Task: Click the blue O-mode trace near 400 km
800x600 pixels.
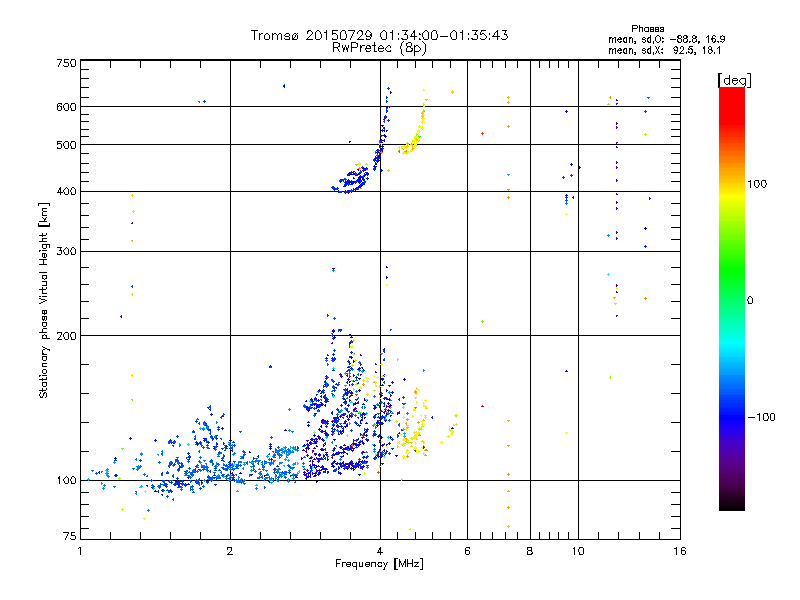Action: [352, 182]
